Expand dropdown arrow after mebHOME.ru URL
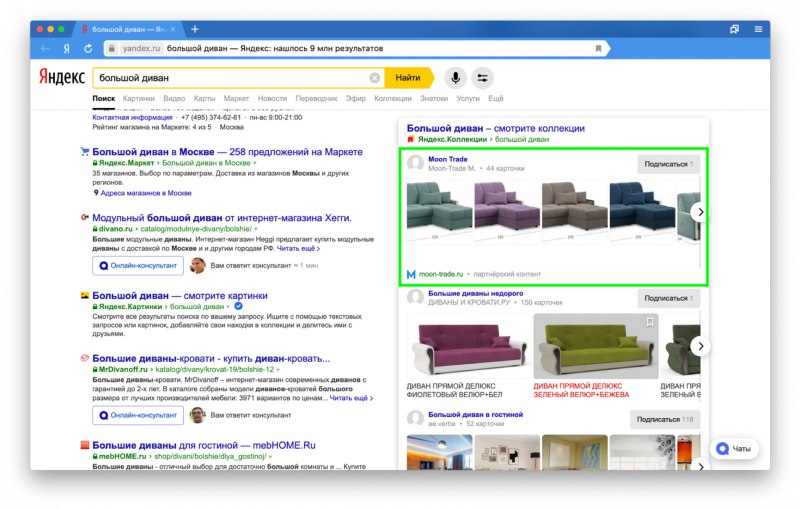This screenshot has height=509, width=800. coord(270,456)
